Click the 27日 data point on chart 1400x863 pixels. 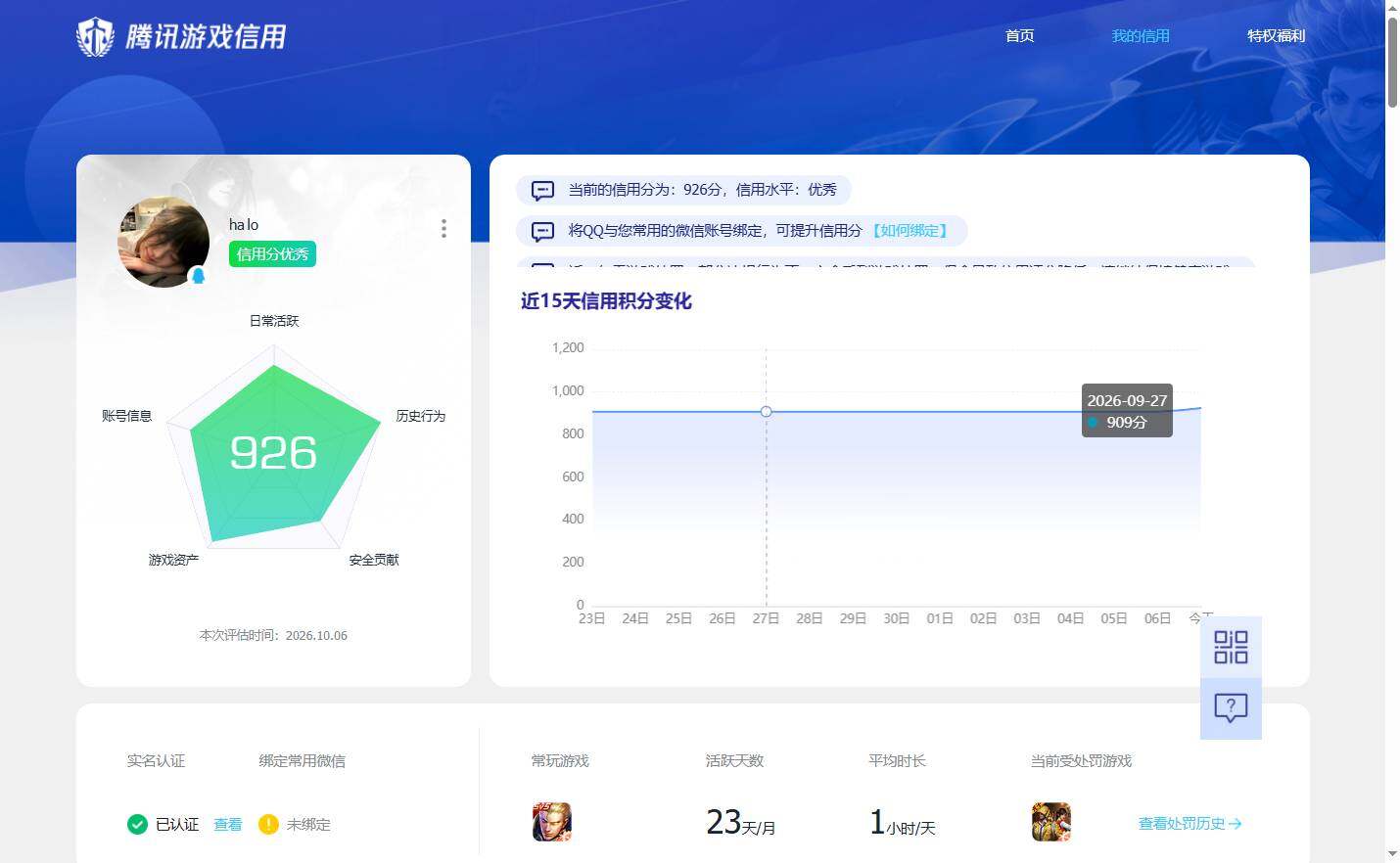point(767,412)
